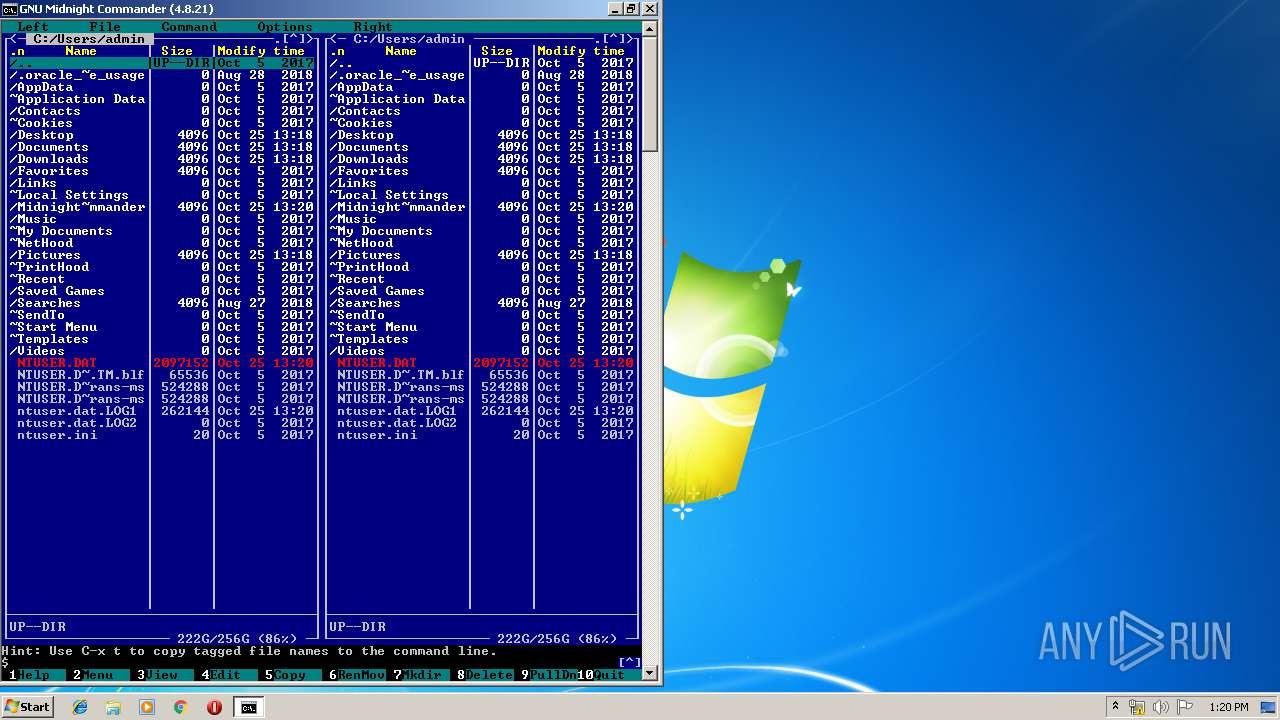
Task: Open Opera browser from taskbar
Action: (214, 707)
